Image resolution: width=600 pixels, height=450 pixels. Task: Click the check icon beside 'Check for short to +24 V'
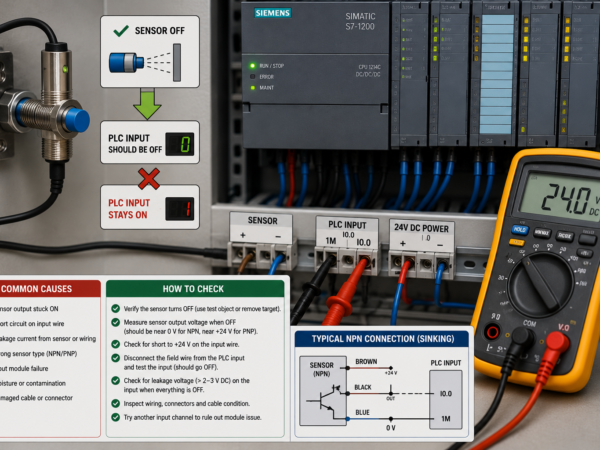pos(116,344)
